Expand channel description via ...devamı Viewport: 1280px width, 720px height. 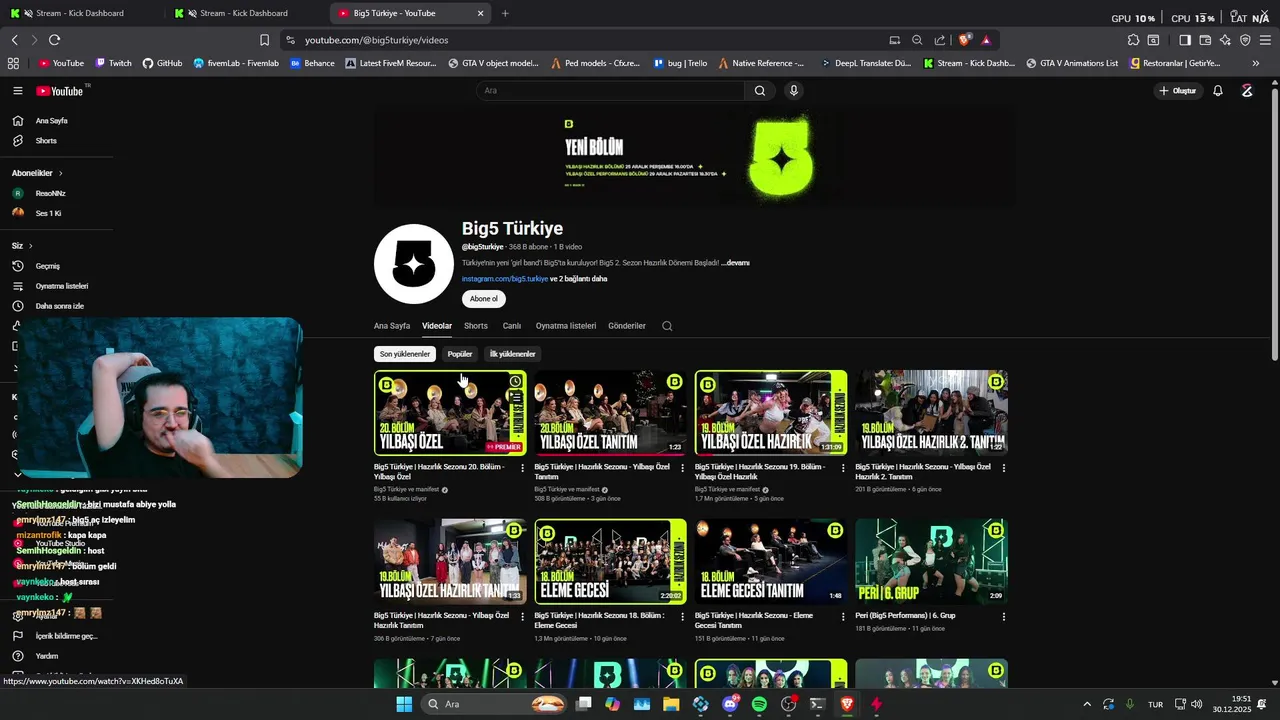point(736,263)
